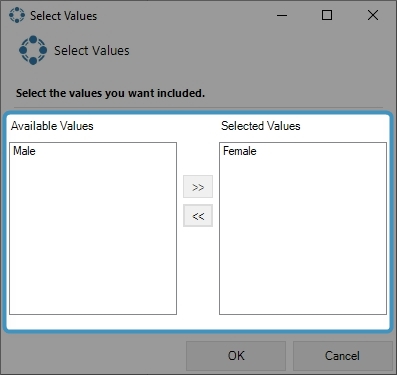This screenshot has width=397, height=375.
Task: Close the Select Values window
Action: point(373,15)
